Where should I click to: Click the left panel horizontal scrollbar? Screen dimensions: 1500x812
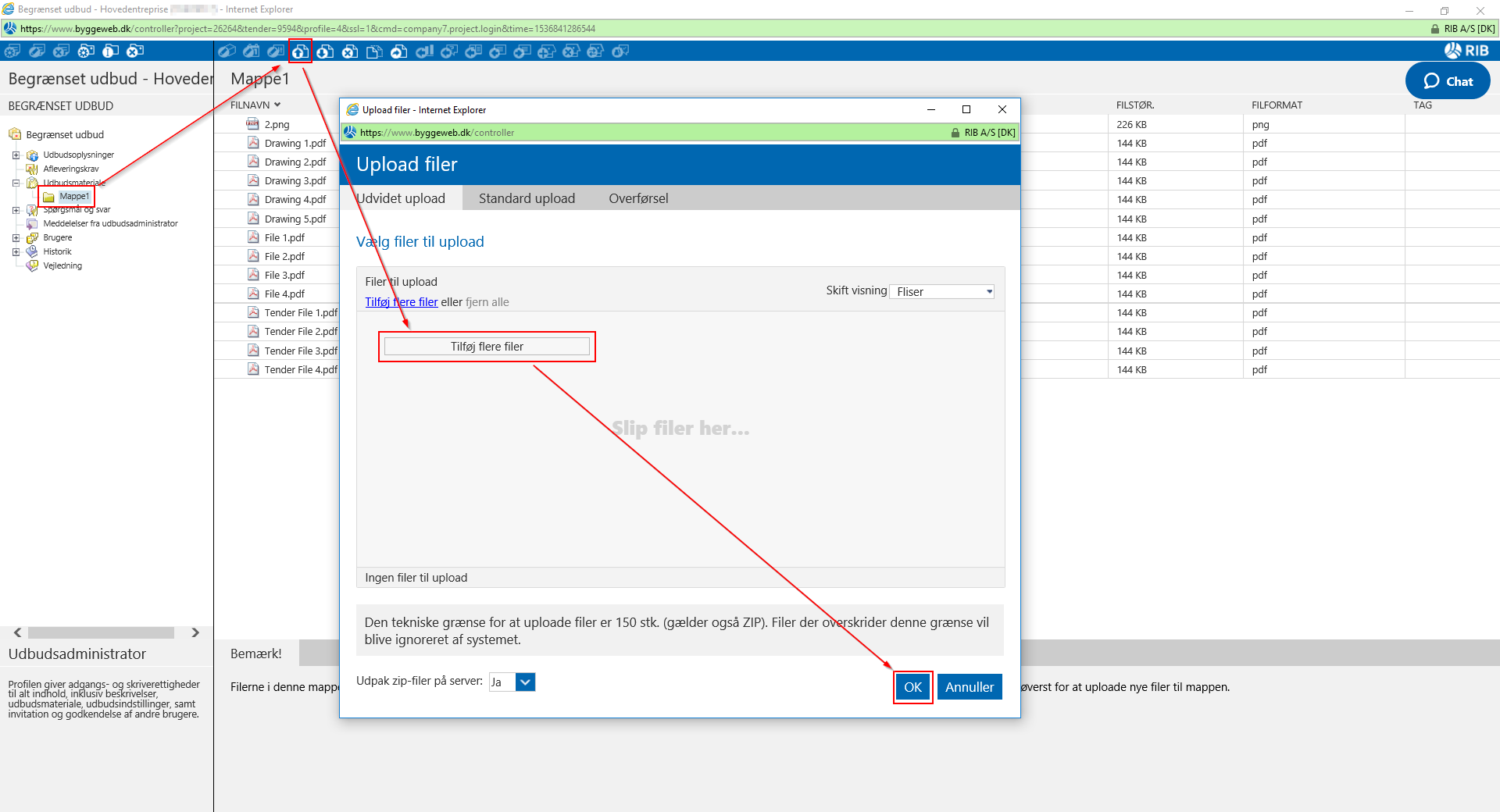[102, 632]
